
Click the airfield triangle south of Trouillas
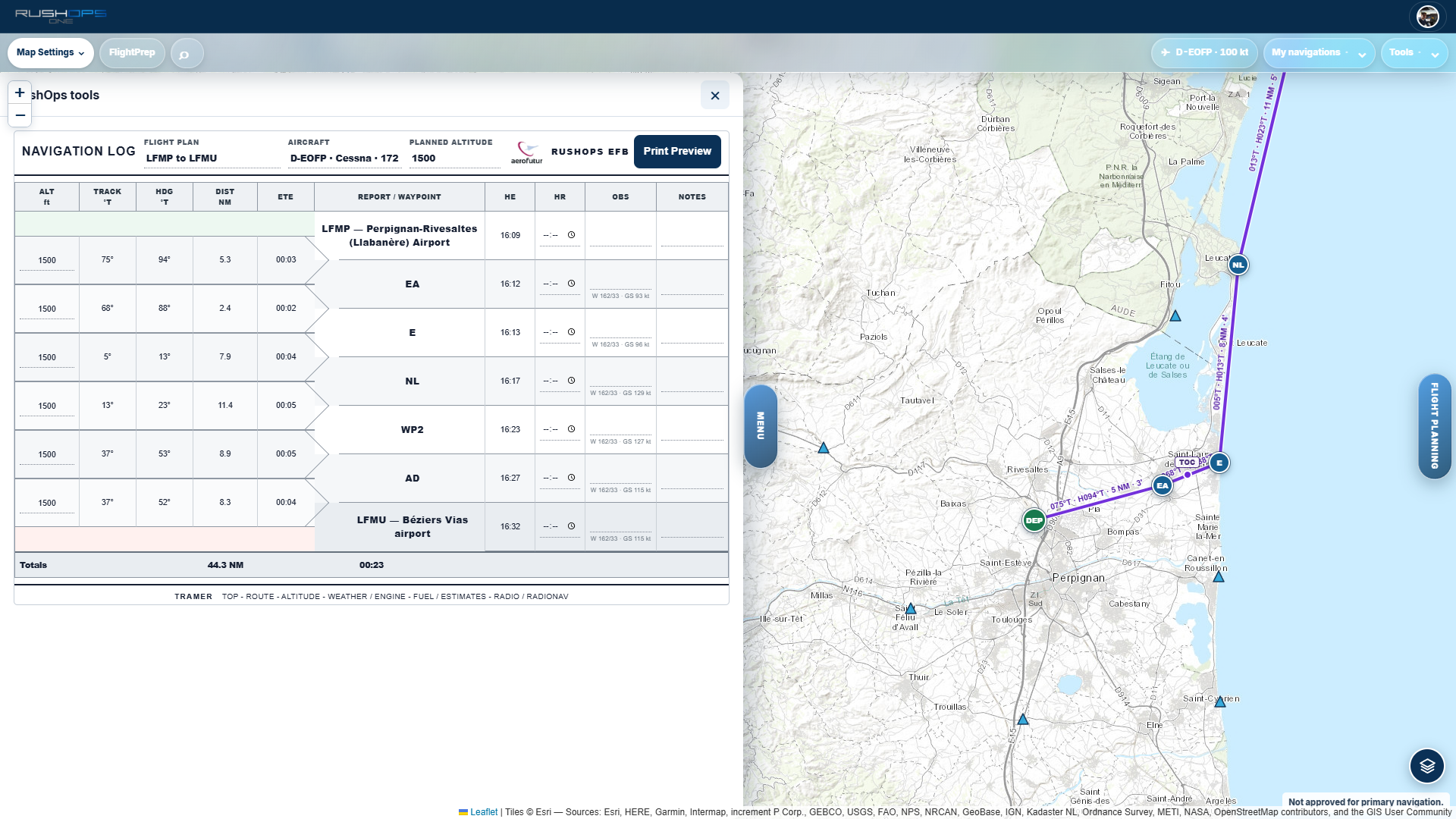pyautogui.click(x=1022, y=719)
